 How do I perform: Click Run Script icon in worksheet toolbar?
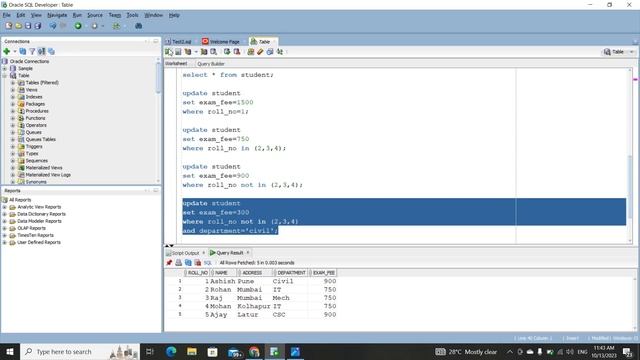(x=178, y=52)
